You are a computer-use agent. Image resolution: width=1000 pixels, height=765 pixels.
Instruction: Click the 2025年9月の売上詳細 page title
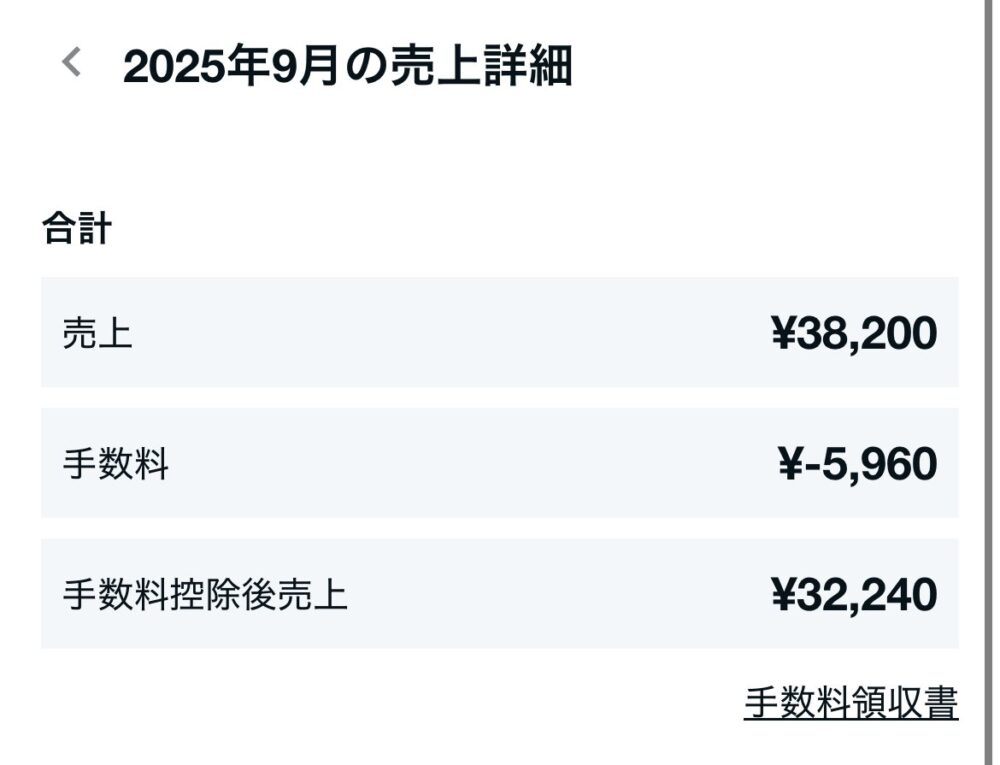tap(347, 66)
